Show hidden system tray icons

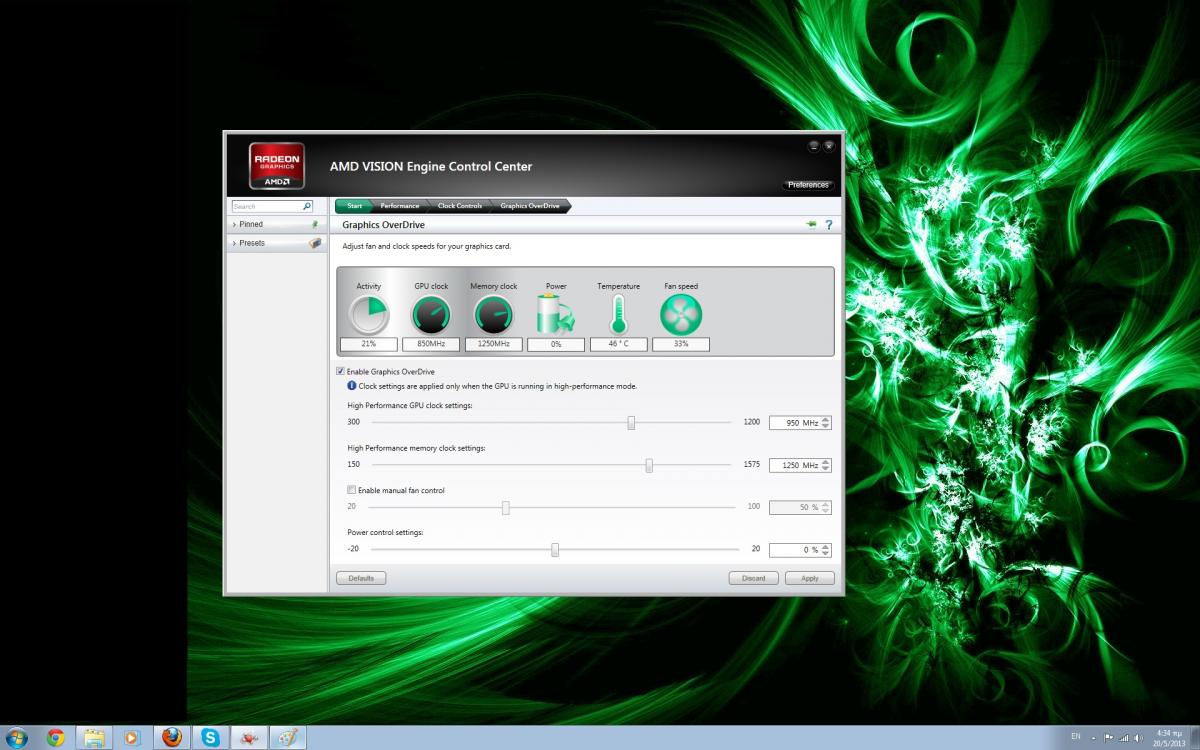[1093, 737]
